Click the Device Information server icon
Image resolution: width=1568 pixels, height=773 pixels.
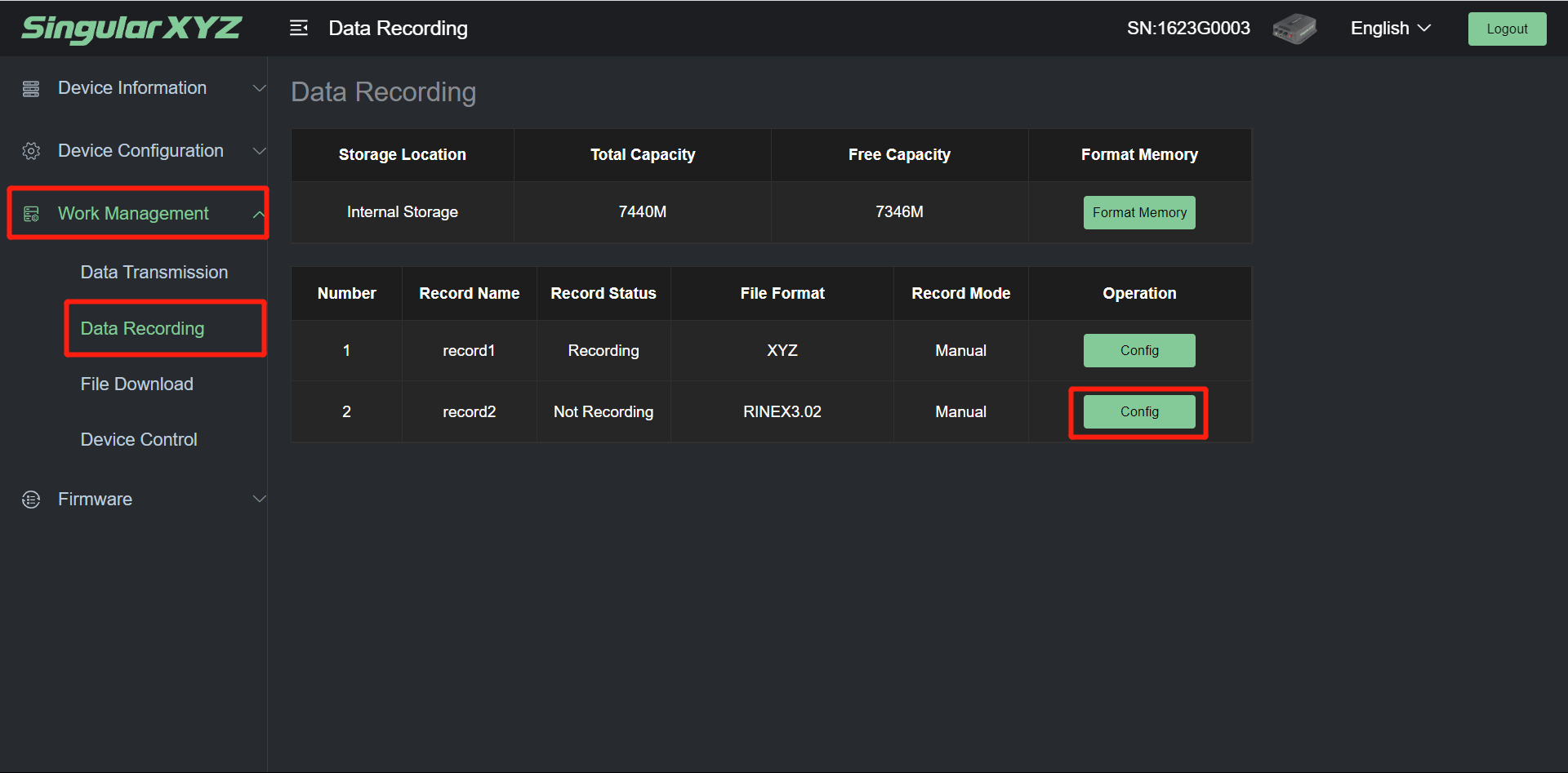tap(31, 89)
